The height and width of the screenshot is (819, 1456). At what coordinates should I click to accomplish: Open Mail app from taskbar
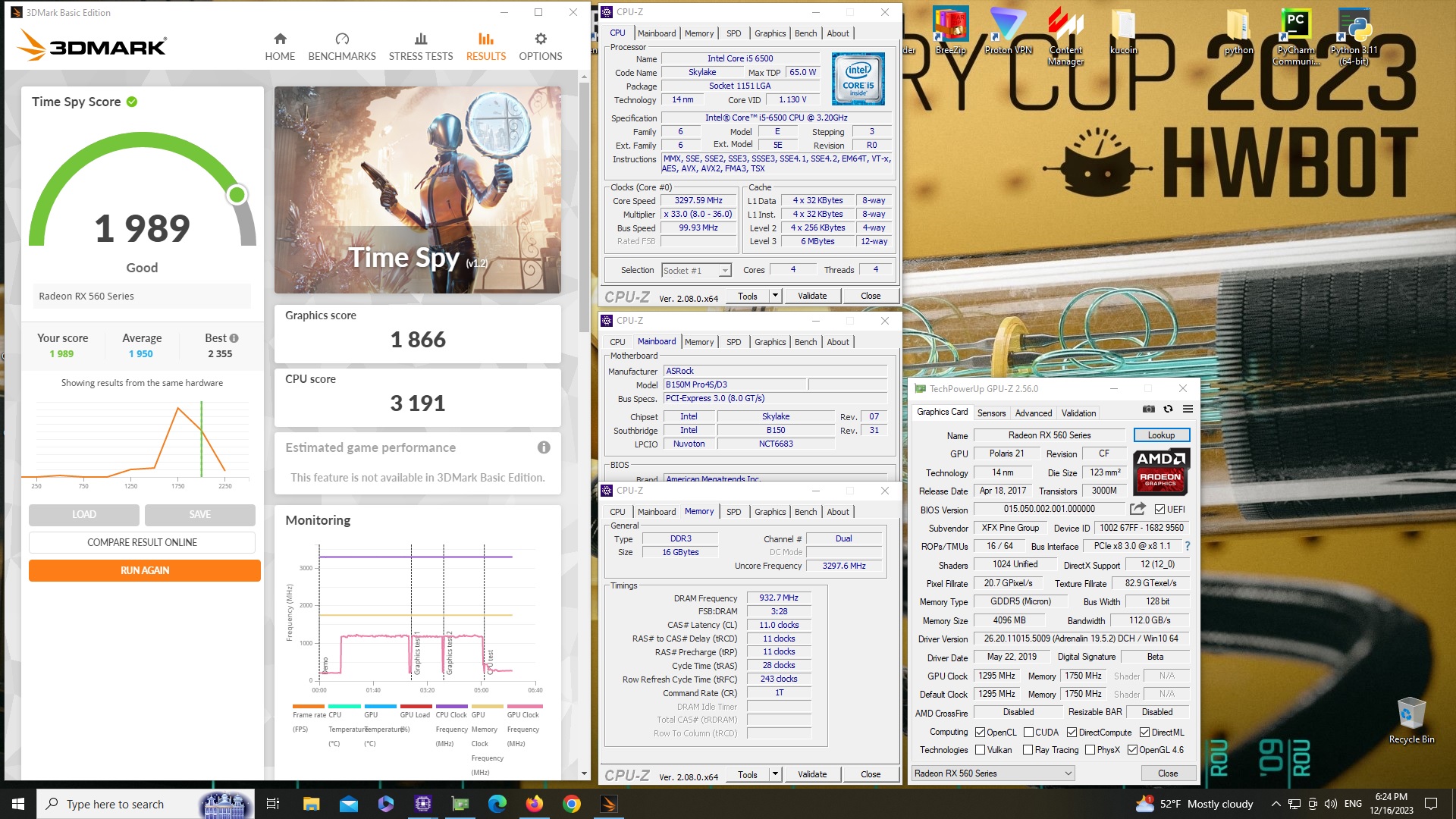point(349,804)
